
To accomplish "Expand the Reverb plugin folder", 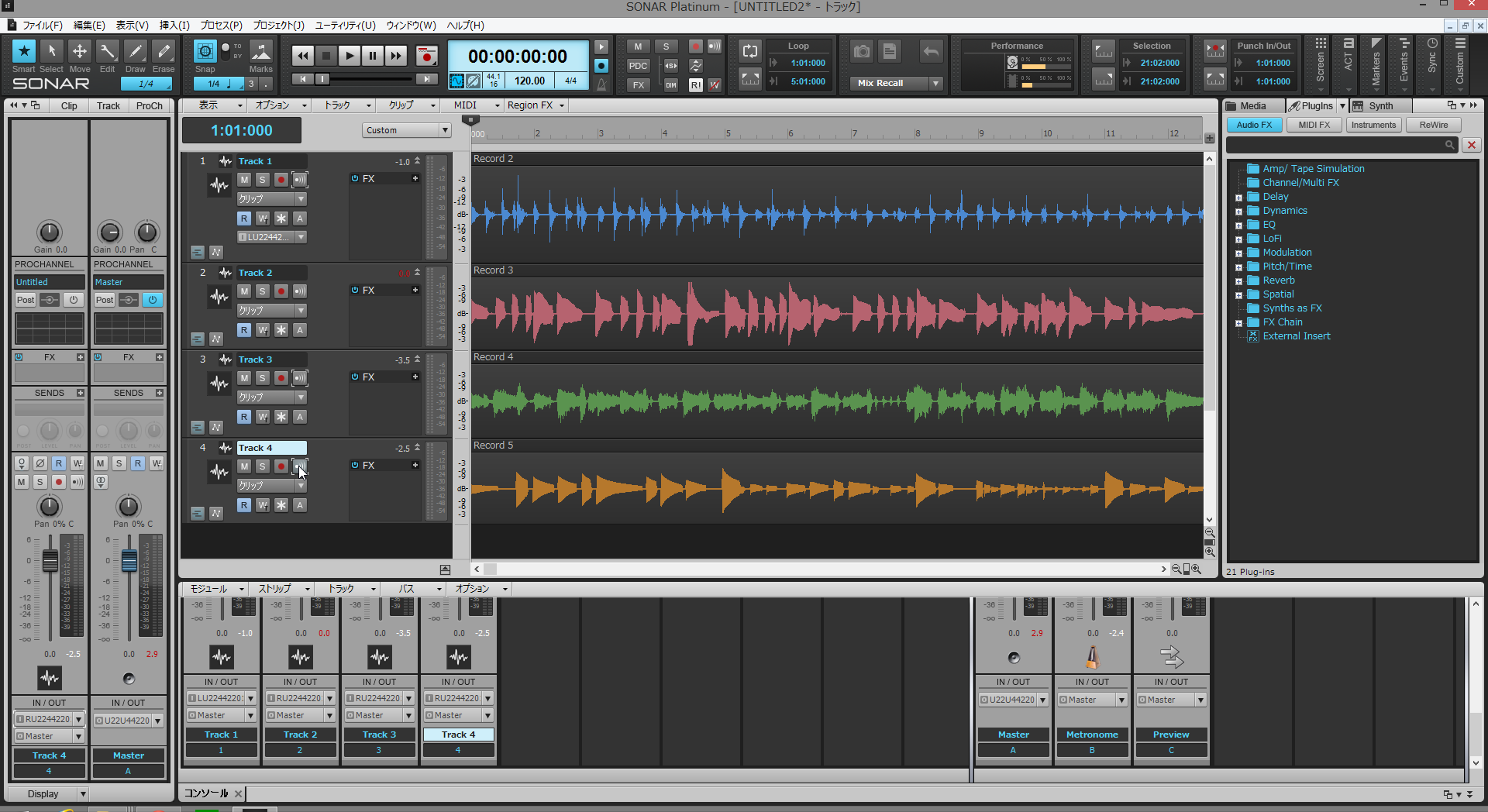I will (x=1239, y=281).
